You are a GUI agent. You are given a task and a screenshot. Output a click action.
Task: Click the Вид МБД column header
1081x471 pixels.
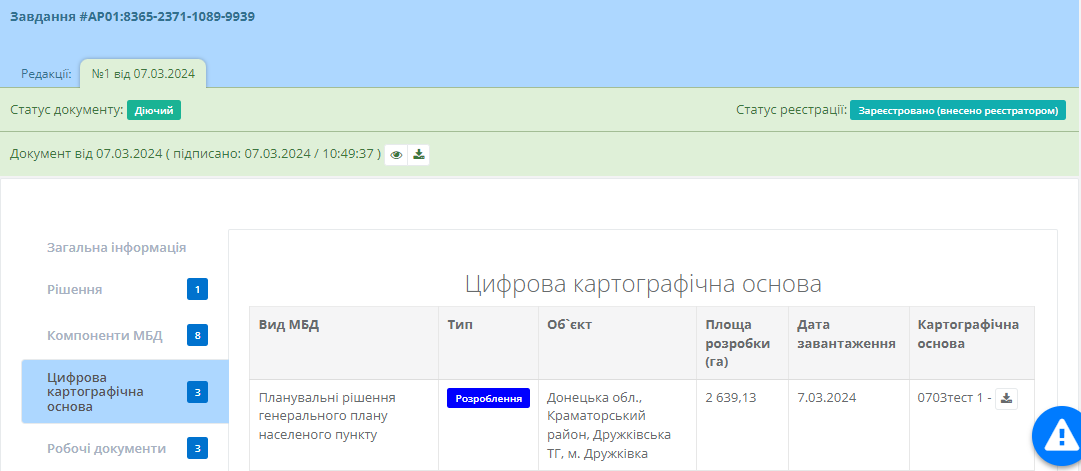[x=289, y=325]
